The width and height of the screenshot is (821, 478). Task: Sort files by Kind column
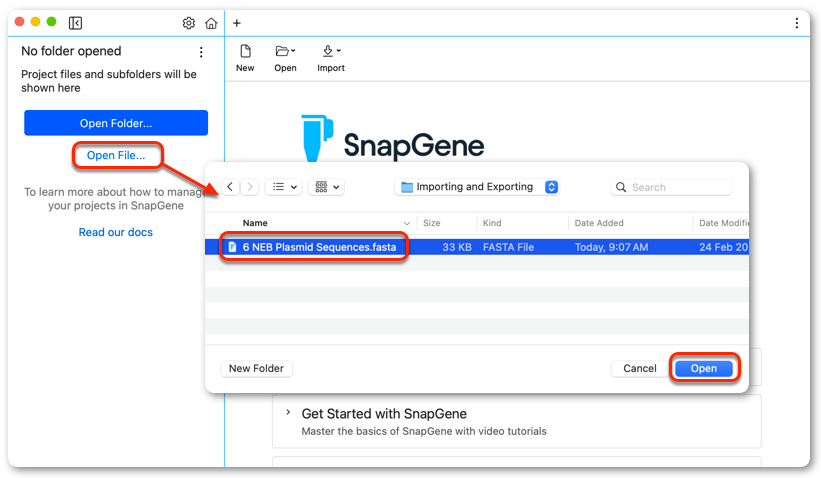(492, 223)
